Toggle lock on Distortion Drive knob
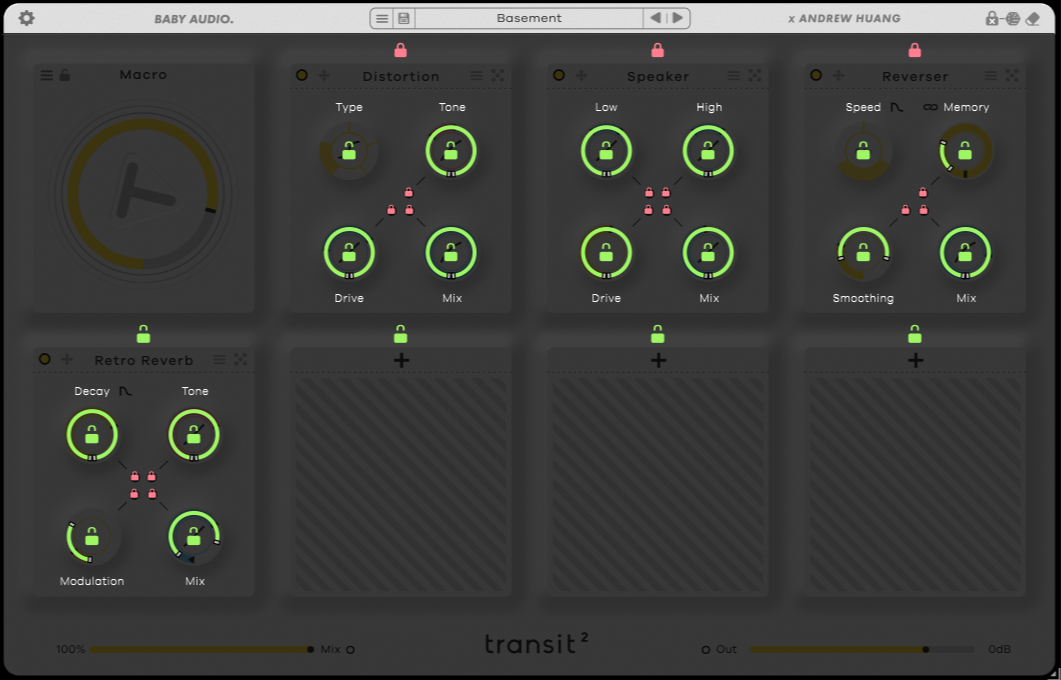The height and width of the screenshot is (680, 1061). (348, 252)
